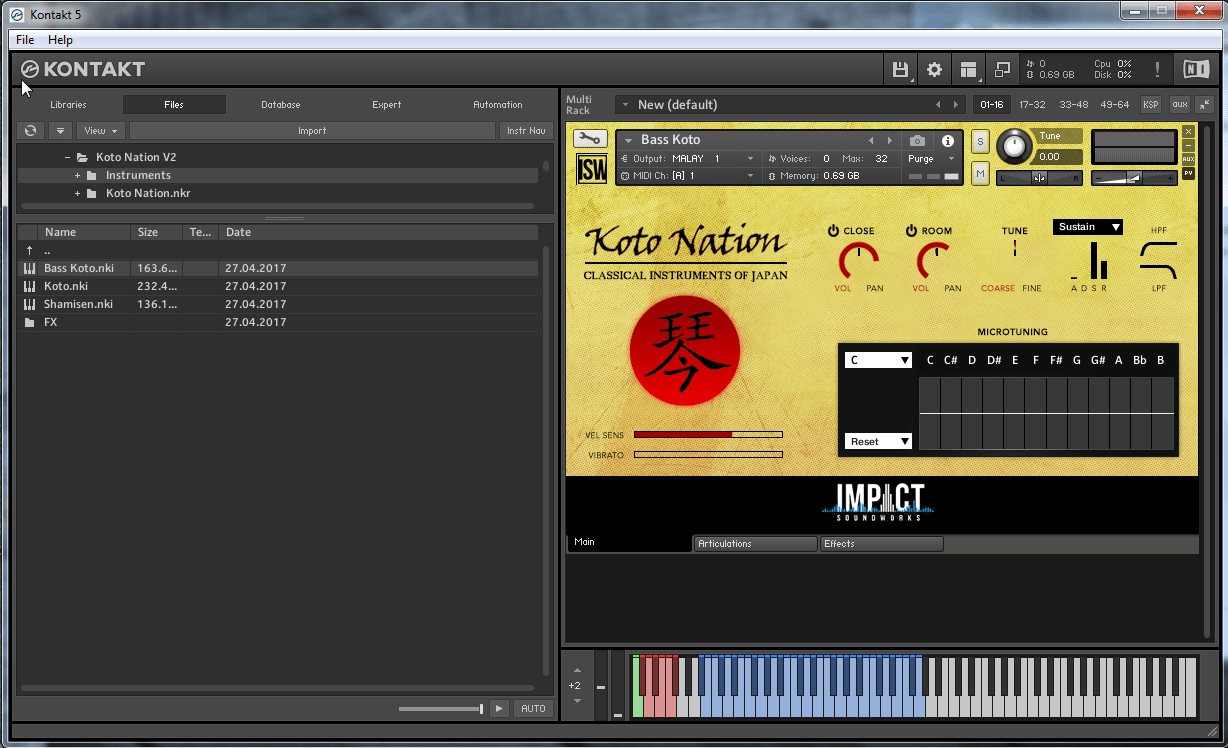Toggle the AUTO preview button
Viewport: 1228px width, 748px height.
(533, 709)
